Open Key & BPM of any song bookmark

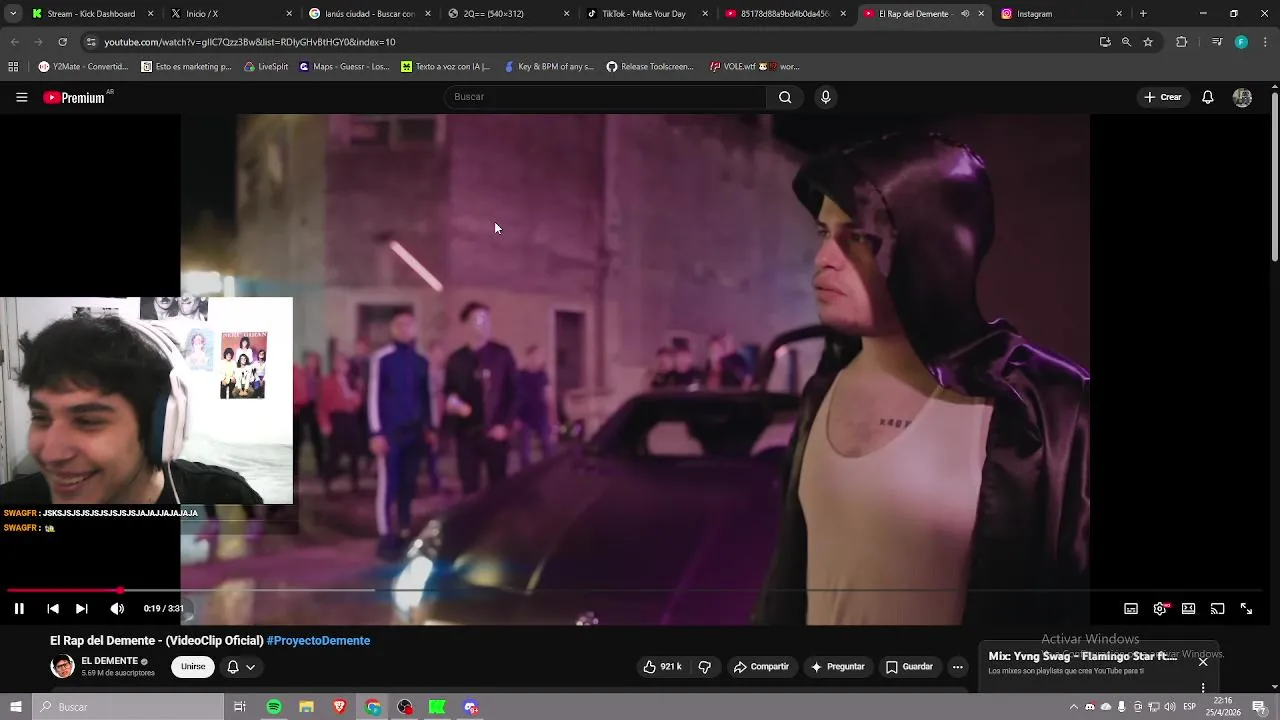[x=549, y=67]
